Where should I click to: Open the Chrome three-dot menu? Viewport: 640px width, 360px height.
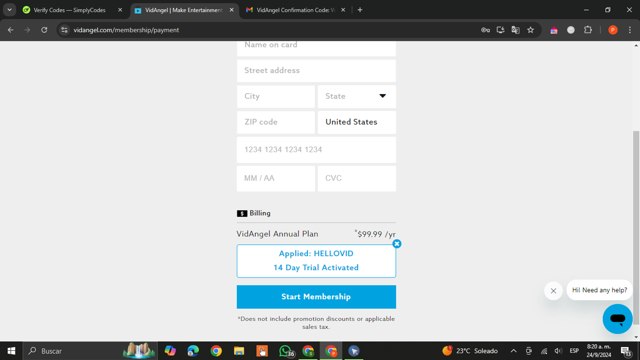coord(630,30)
